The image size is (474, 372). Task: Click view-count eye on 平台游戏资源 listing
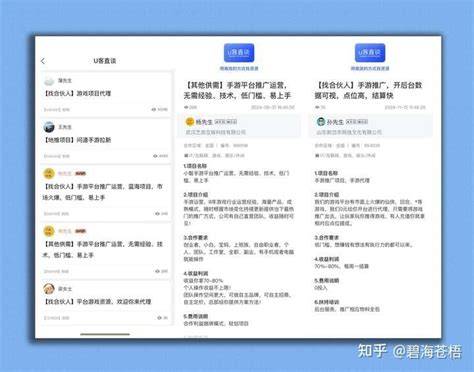(x=159, y=318)
